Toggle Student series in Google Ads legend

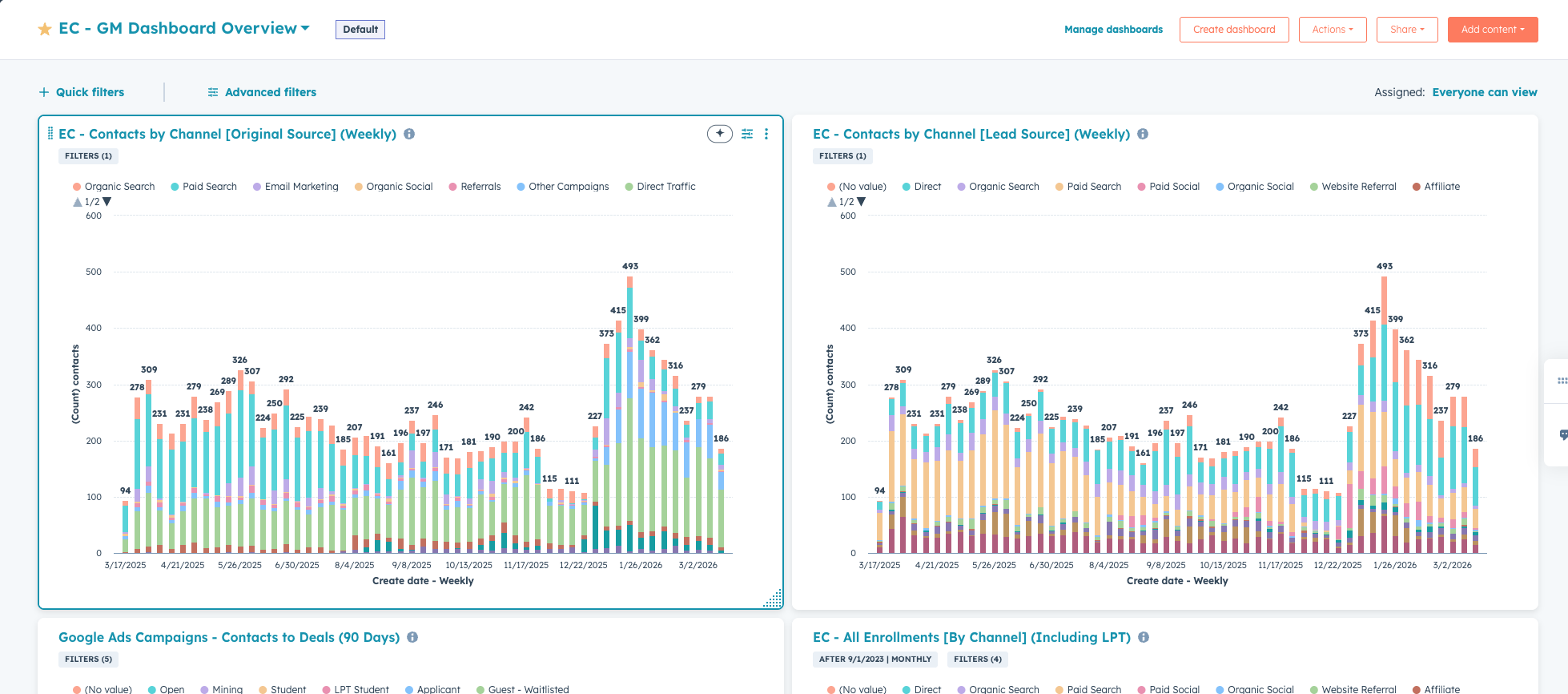click(x=283, y=689)
